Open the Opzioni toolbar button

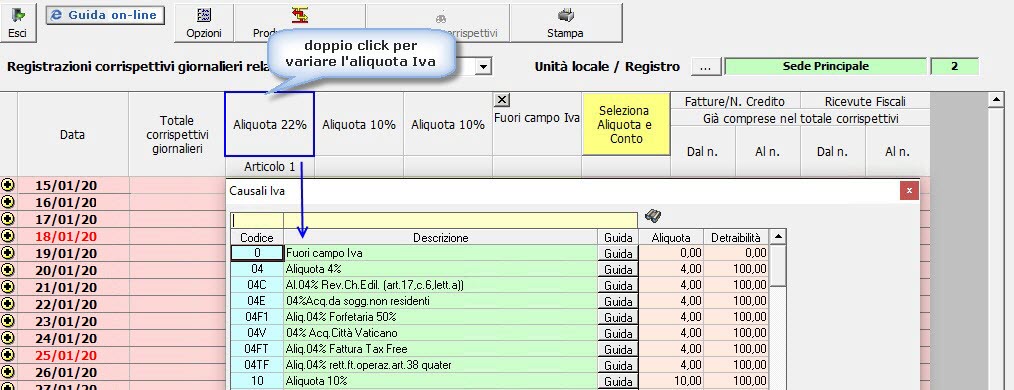(x=204, y=23)
